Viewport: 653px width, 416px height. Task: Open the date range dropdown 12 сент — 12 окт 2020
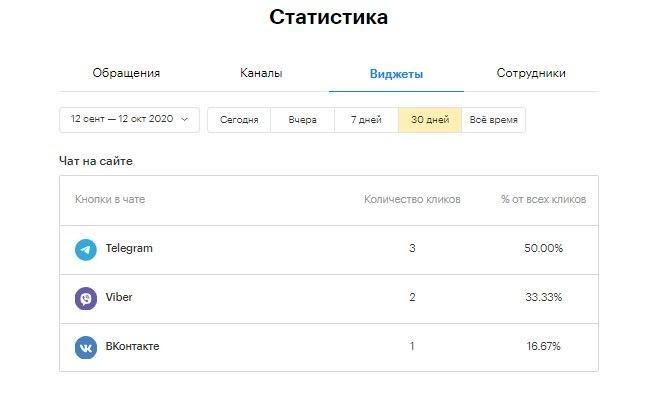click(130, 120)
